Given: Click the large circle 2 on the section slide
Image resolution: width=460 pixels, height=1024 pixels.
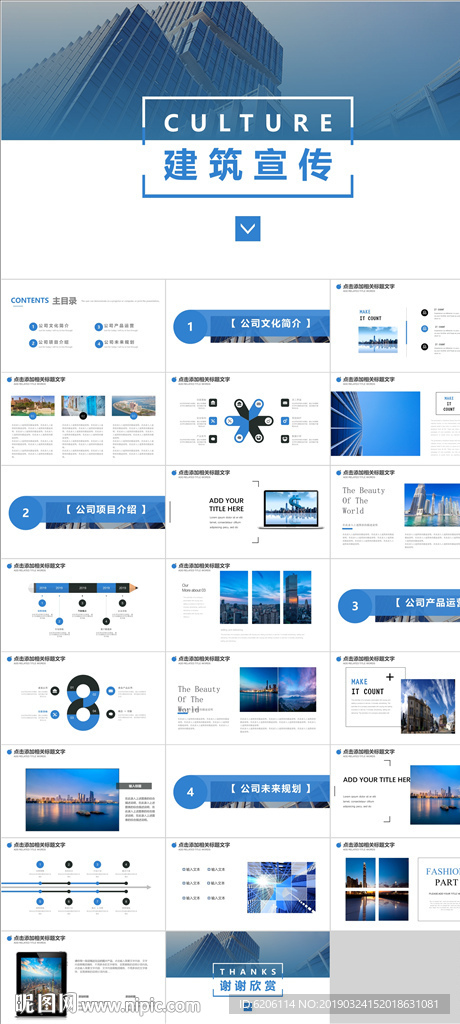Looking at the screenshot, I should [x=25, y=513].
